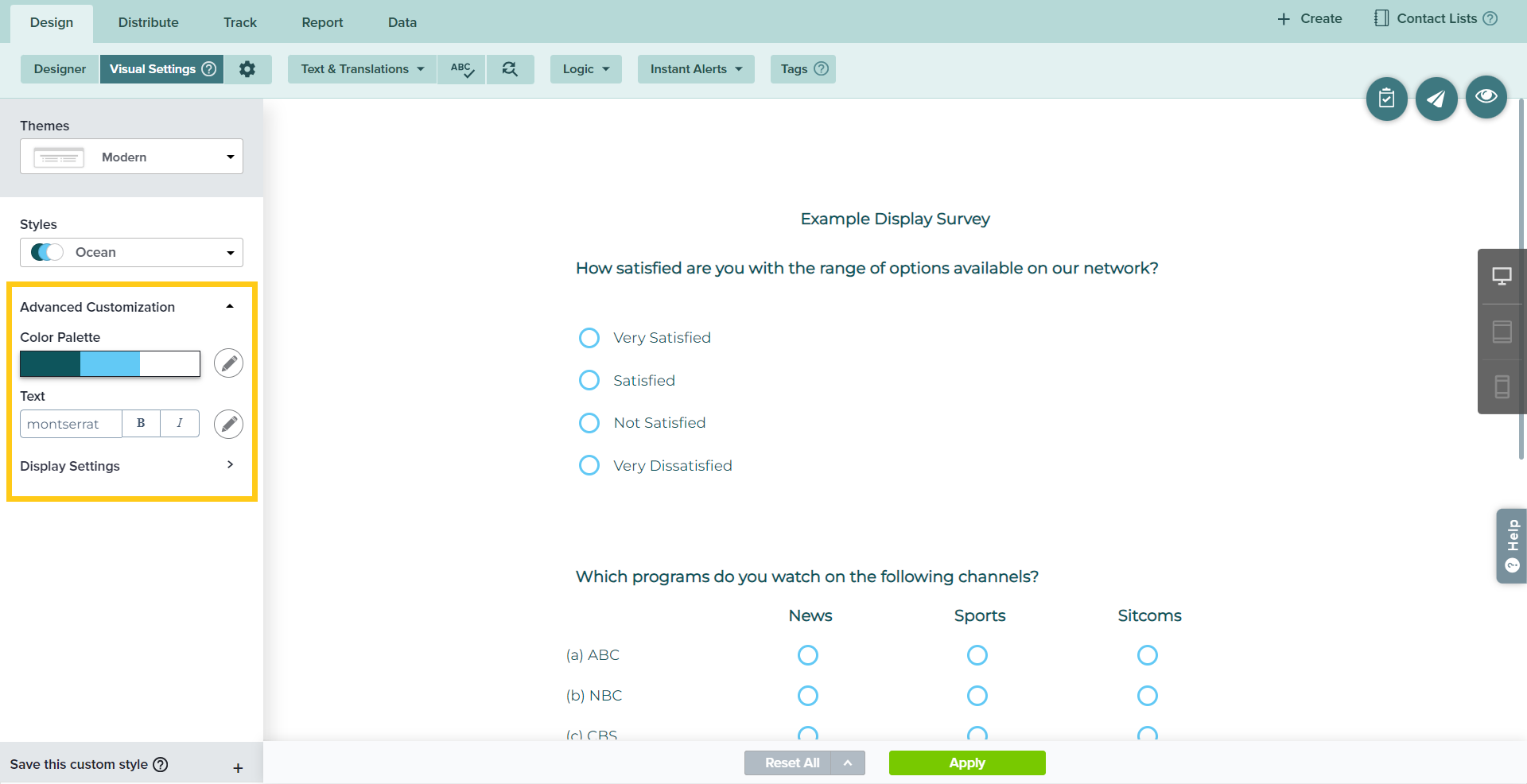Open the Styles dropdown showing Ocean
Image resolution: width=1527 pixels, height=784 pixels.
(131, 252)
